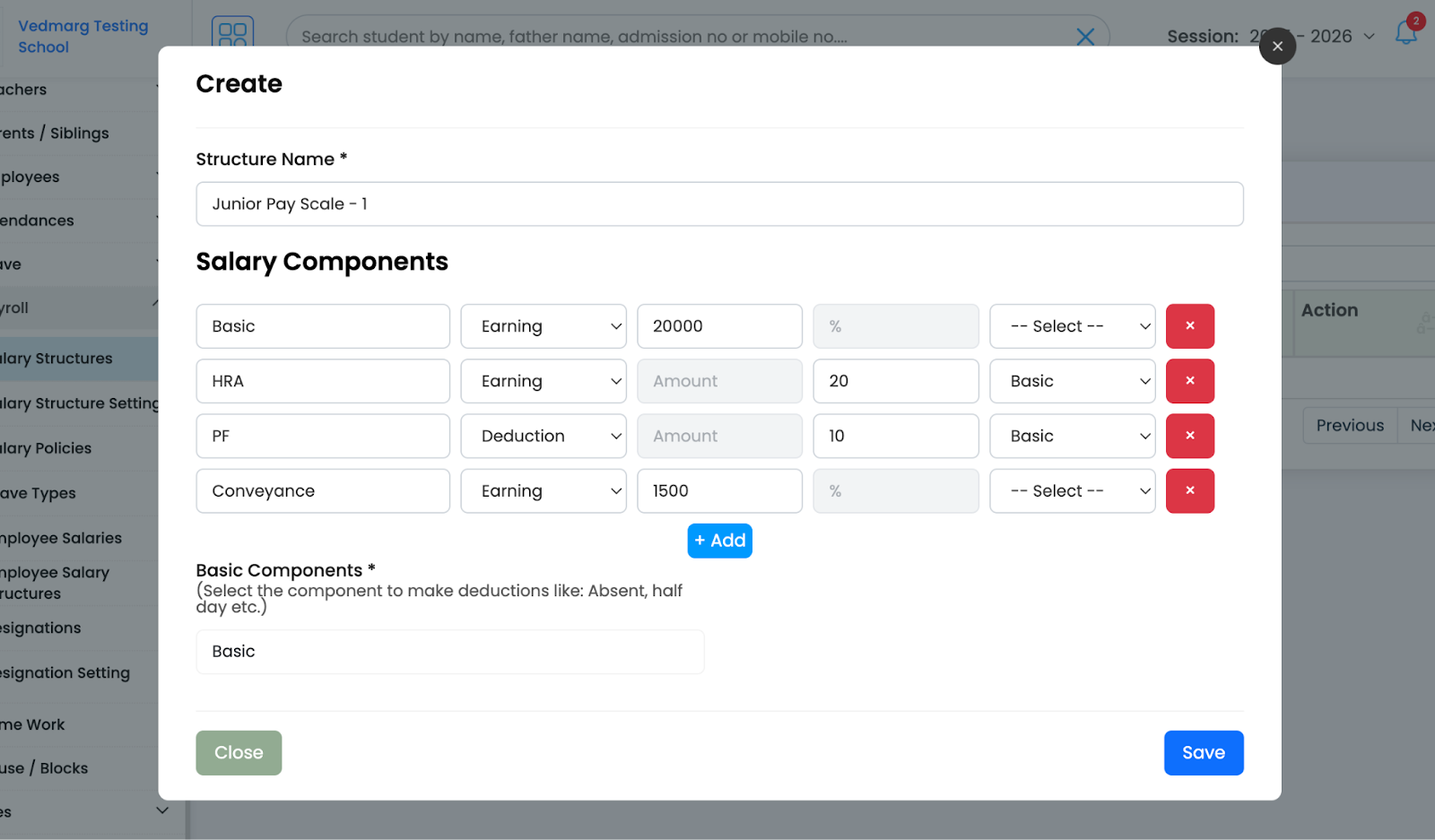
Task: Click the apps grid icon beside the search bar
Action: (x=232, y=36)
